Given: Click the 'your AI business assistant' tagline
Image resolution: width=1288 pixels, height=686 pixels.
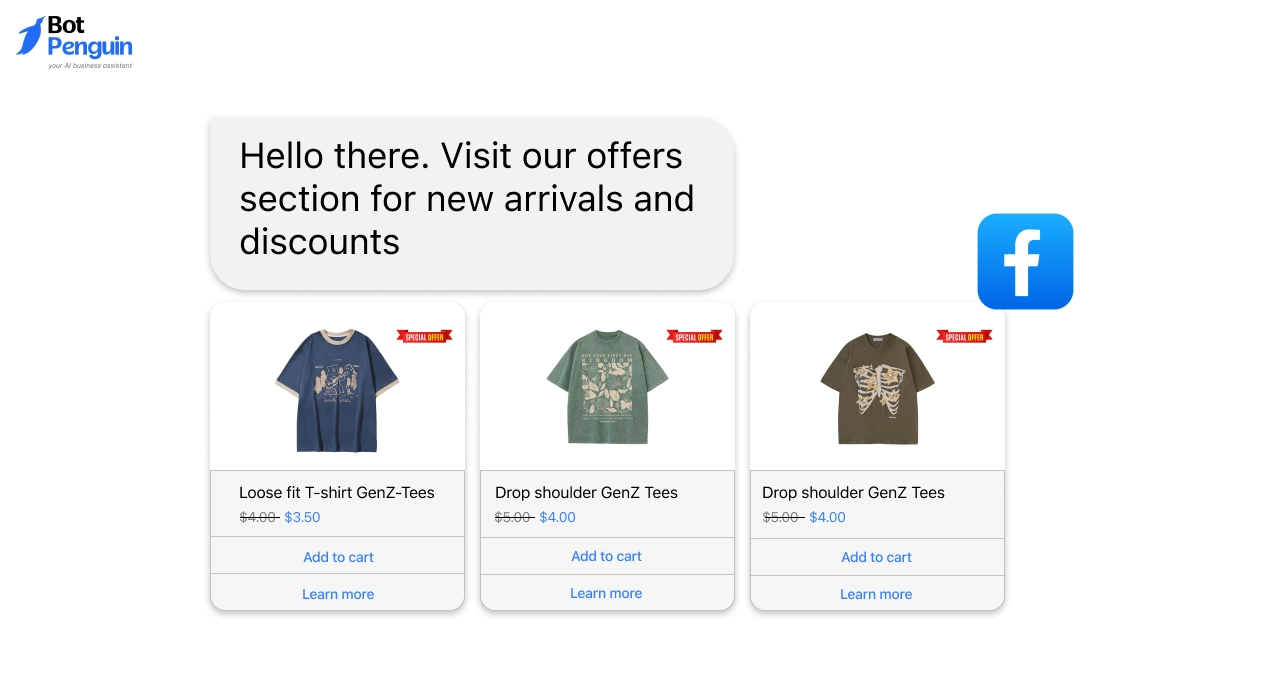Looking at the screenshot, I should (88, 65).
